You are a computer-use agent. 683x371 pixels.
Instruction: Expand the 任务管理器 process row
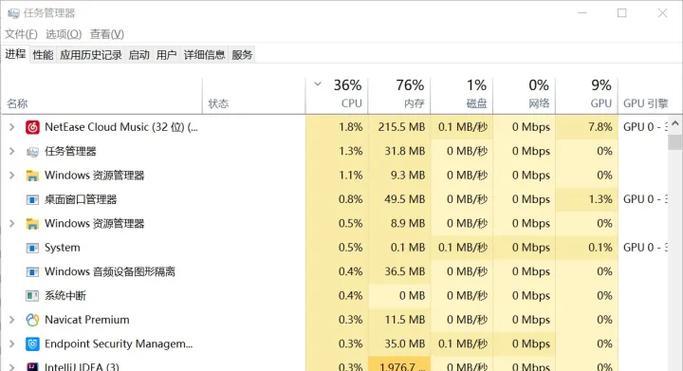[12, 152]
